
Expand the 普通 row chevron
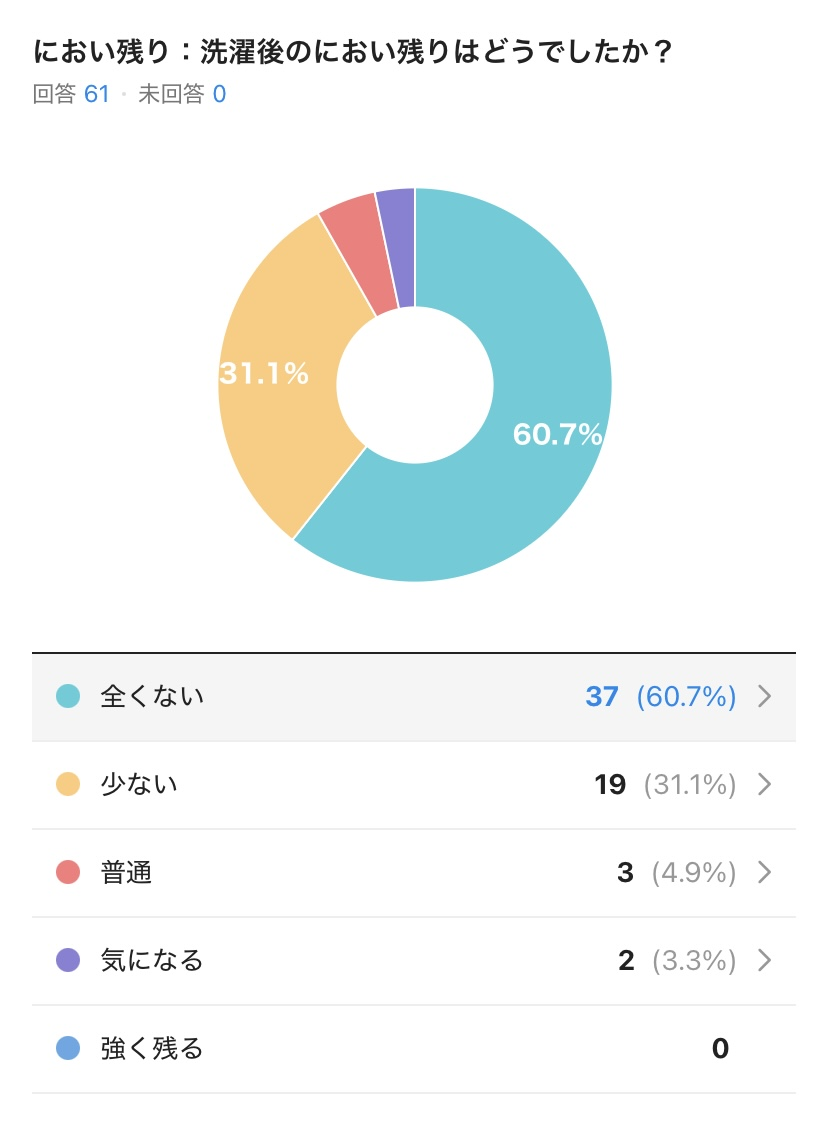click(x=764, y=872)
